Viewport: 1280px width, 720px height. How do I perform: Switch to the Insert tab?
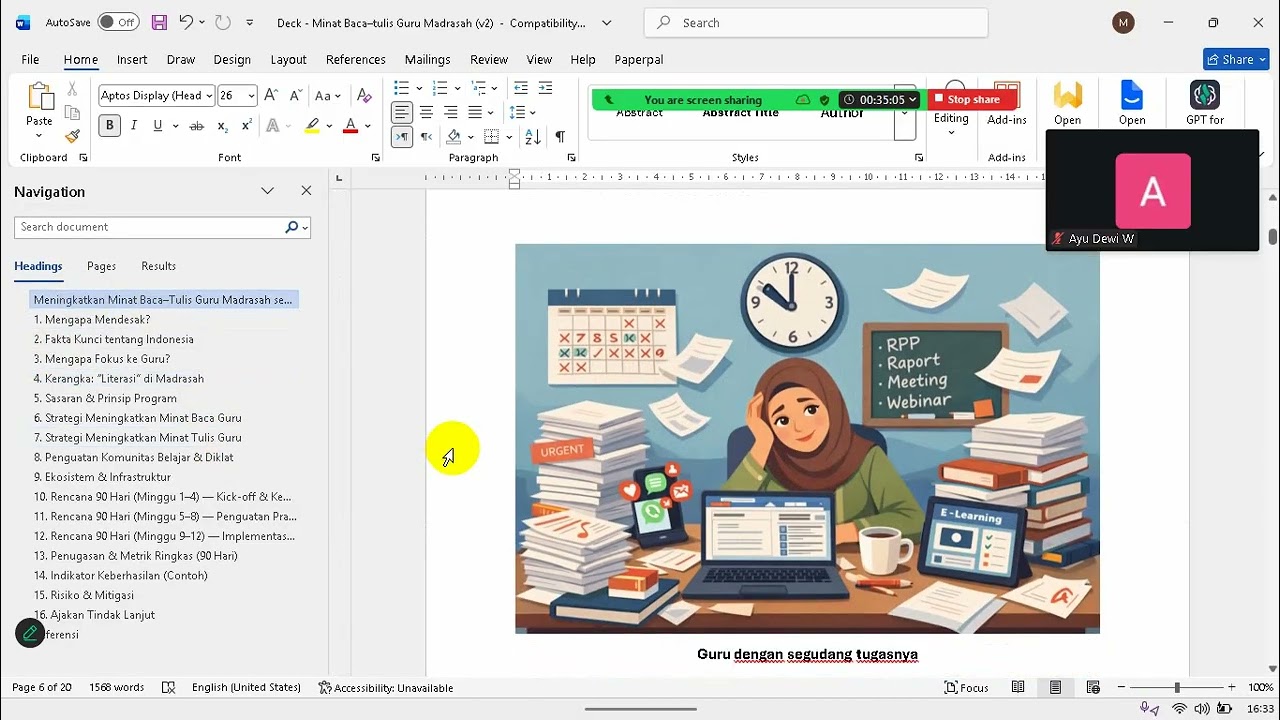132,59
